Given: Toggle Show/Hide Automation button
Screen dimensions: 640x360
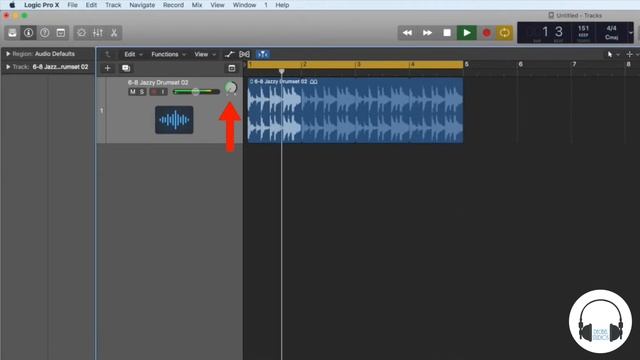Looking at the screenshot, I should (229, 54).
